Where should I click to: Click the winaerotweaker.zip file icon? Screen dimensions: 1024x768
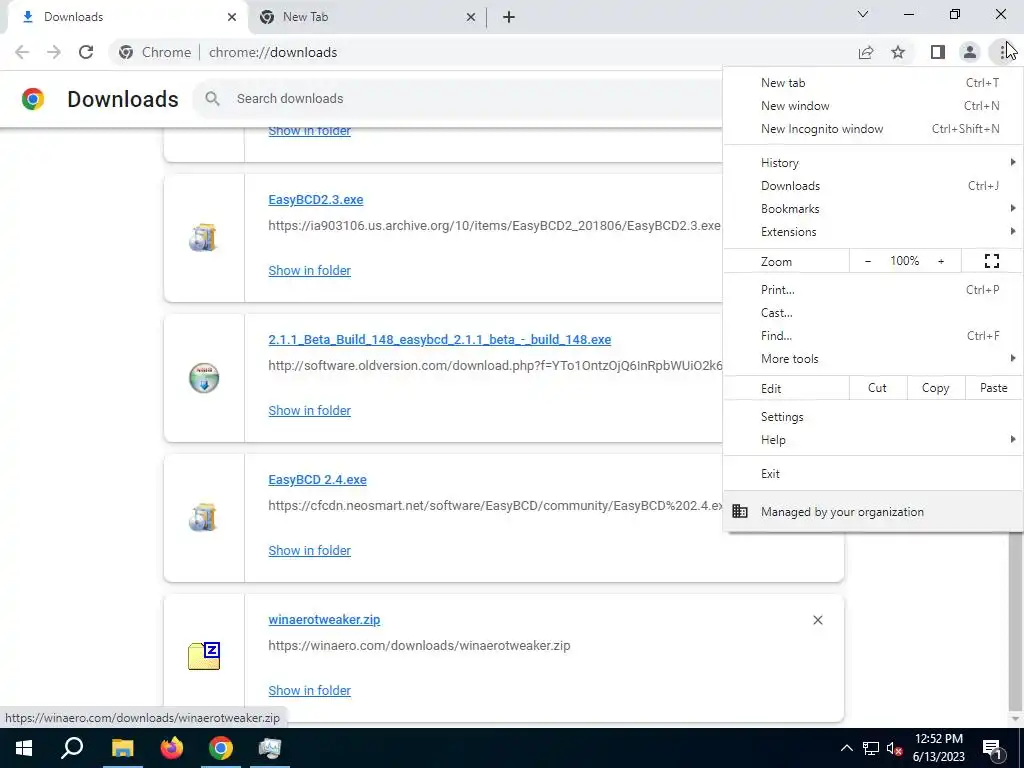(x=204, y=656)
